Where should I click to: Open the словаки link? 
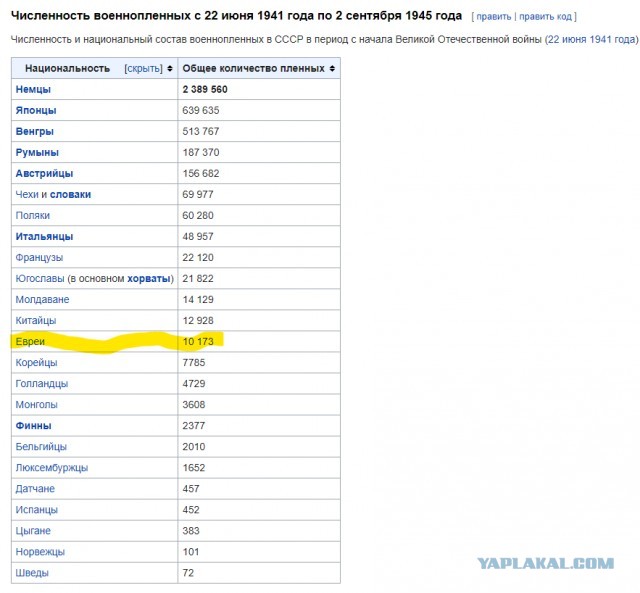(70, 195)
